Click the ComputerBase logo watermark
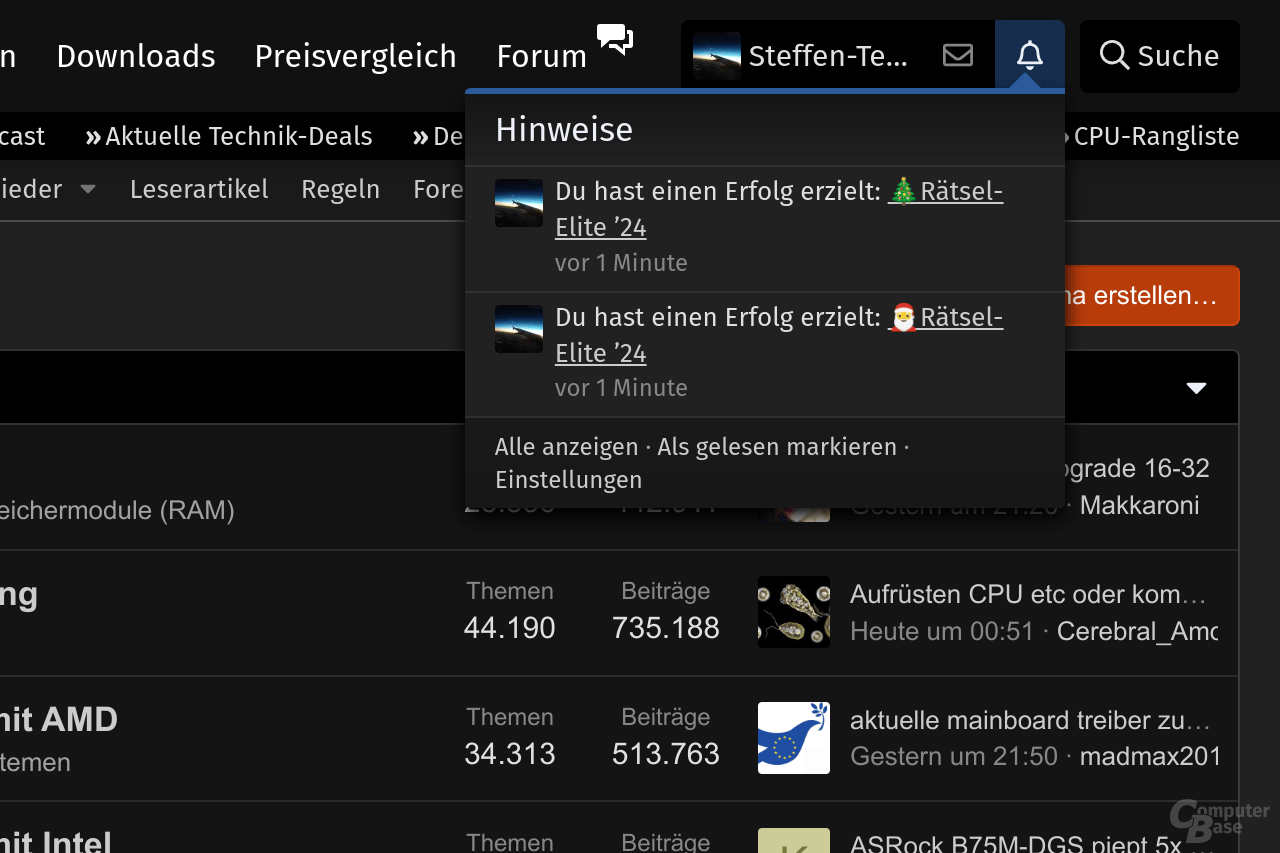This screenshot has height=853, width=1280. (1216, 822)
